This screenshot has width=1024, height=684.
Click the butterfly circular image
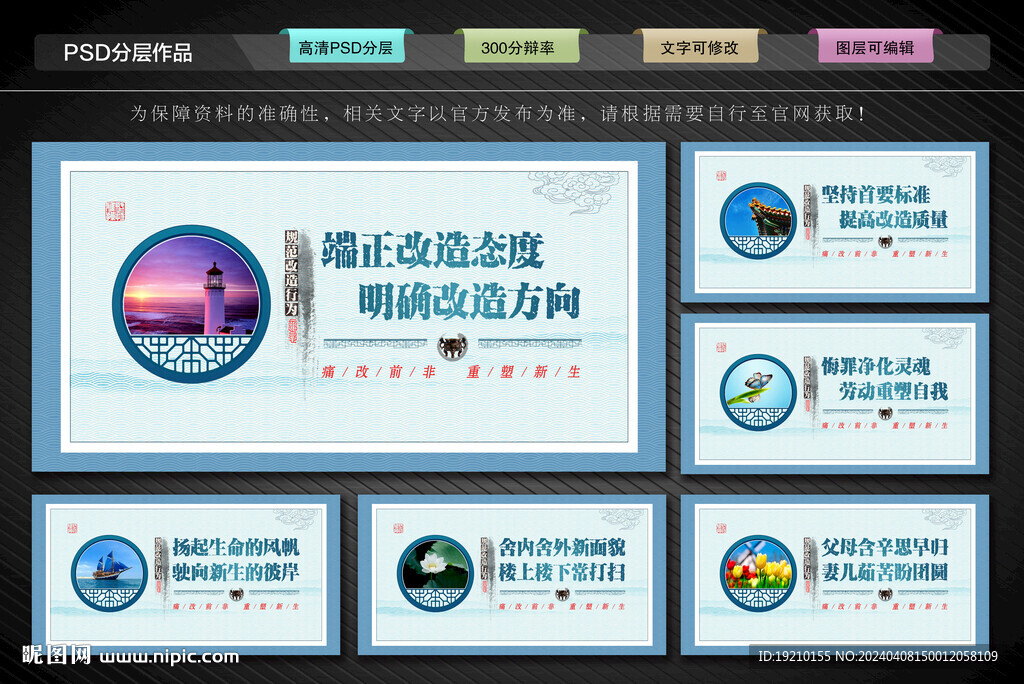tap(758, 392)
